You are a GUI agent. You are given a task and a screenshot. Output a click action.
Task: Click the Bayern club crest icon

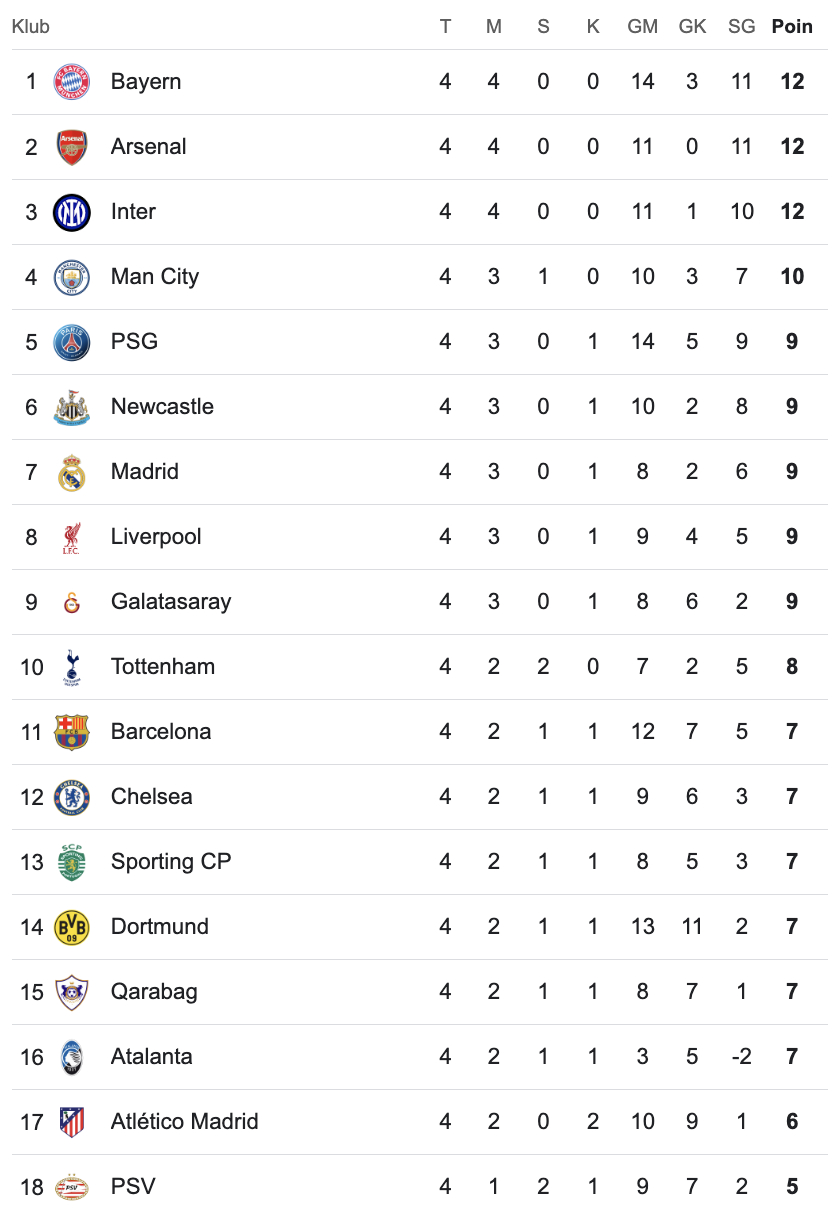[x=71, y=82]
